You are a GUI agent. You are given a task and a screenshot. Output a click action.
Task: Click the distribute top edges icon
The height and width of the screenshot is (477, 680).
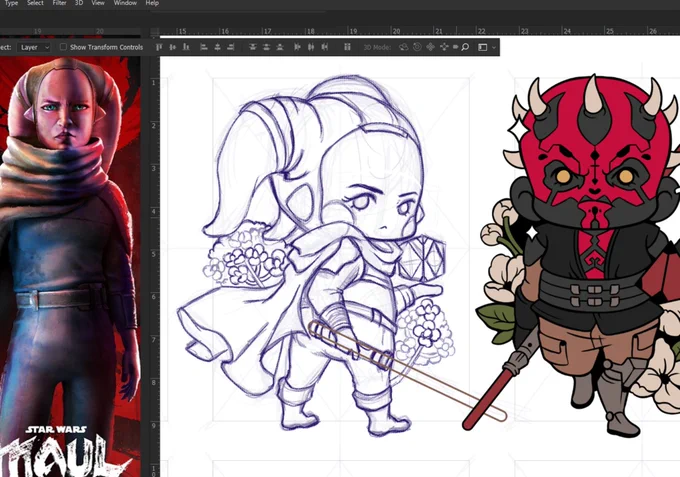(x=253, y=47)
